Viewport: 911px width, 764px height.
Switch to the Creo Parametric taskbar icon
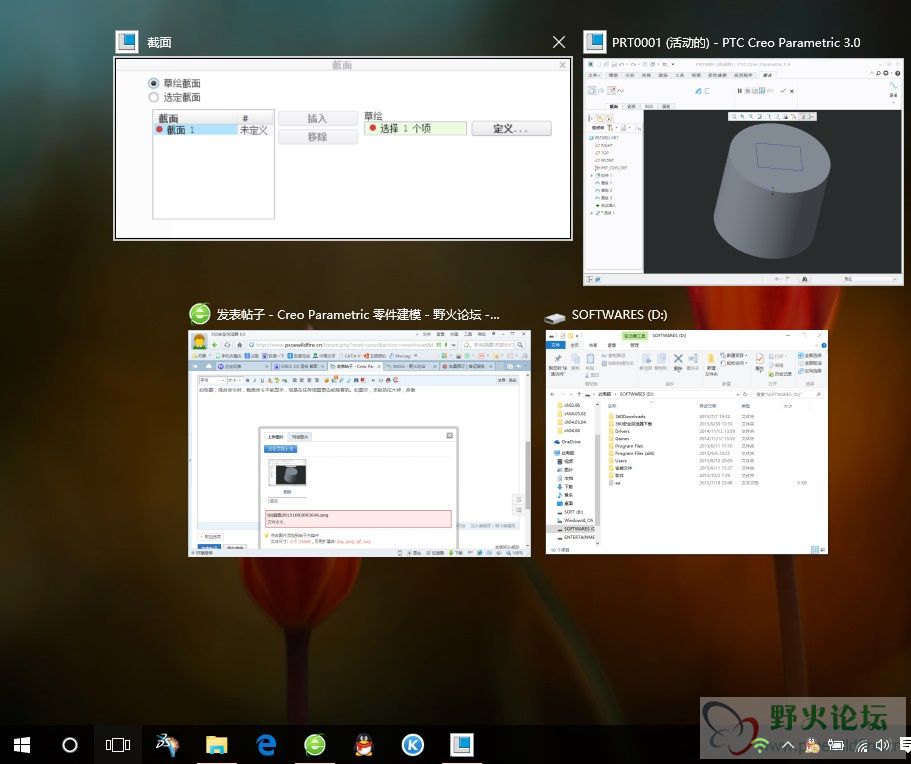462,745
